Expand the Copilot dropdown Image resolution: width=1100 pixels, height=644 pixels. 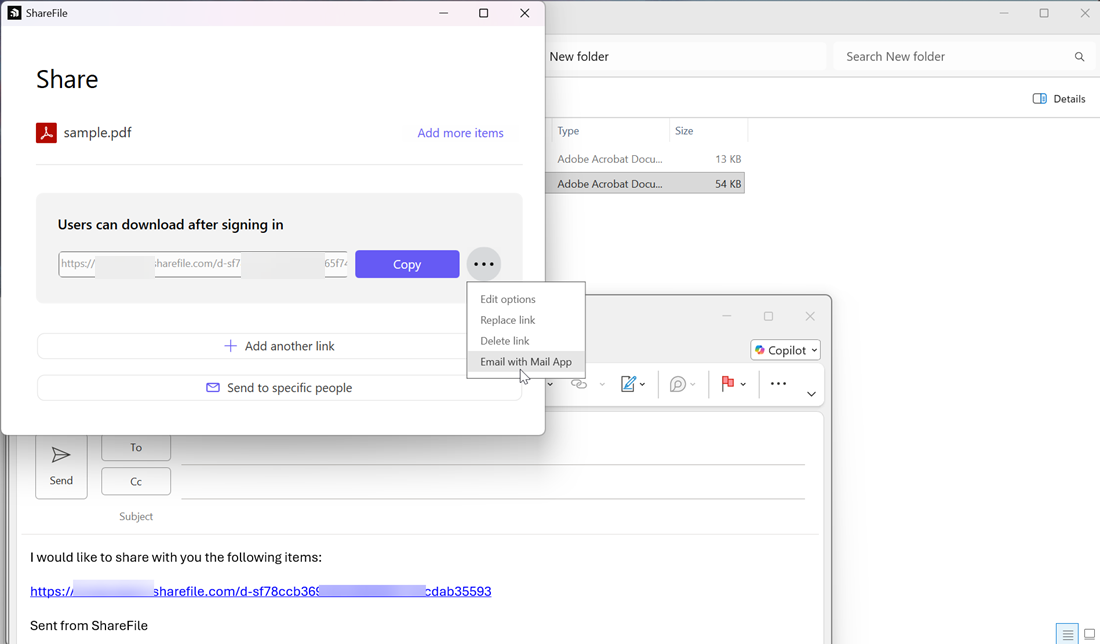tap(786, 350)
